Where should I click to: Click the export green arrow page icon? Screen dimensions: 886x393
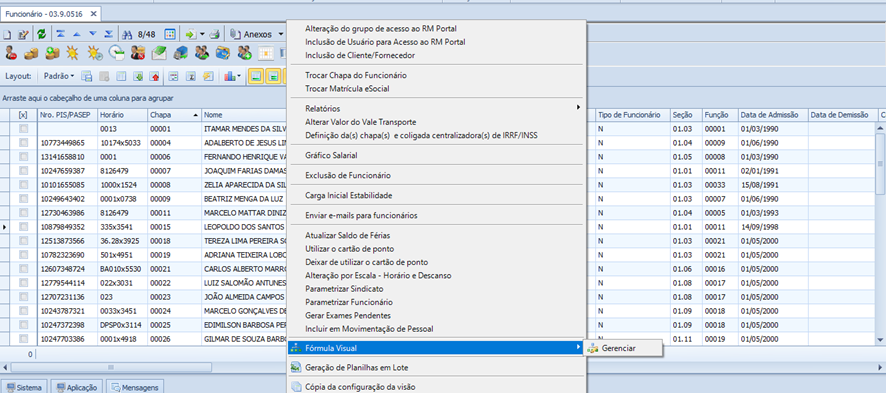tap(191, 34)
